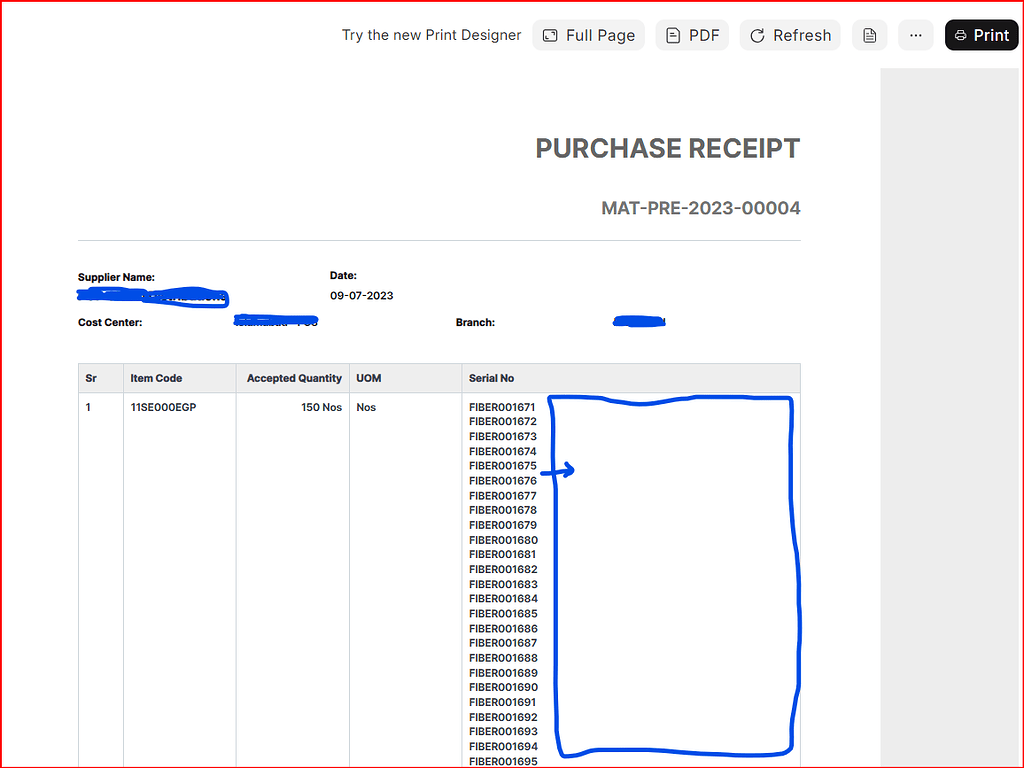Click the page icon left of PDF label

[674, 34]
